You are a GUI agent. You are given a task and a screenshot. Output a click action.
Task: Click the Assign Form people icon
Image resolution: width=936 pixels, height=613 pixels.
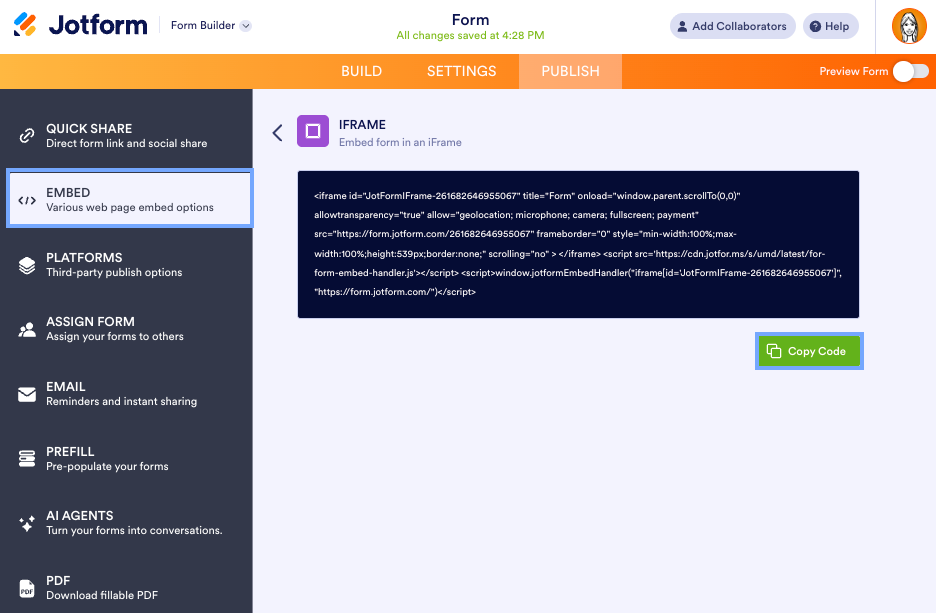click(27, 329)
